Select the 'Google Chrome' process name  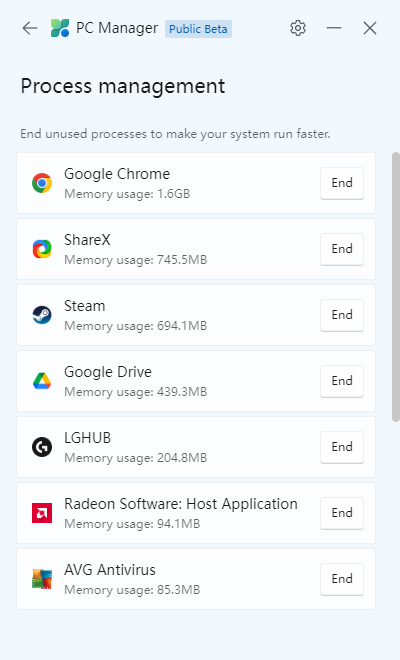[117, 174]
